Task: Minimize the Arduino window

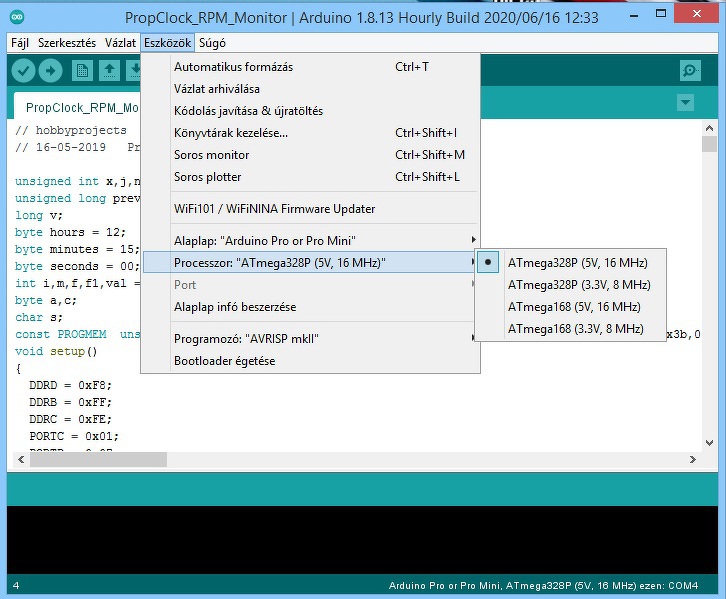Action: [x=634, y=15]
